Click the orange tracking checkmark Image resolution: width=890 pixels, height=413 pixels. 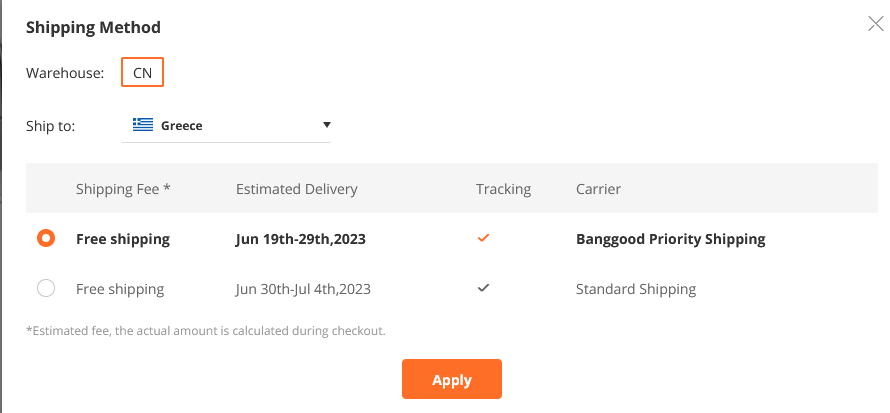pyautogui.click(x=483, y=238)
